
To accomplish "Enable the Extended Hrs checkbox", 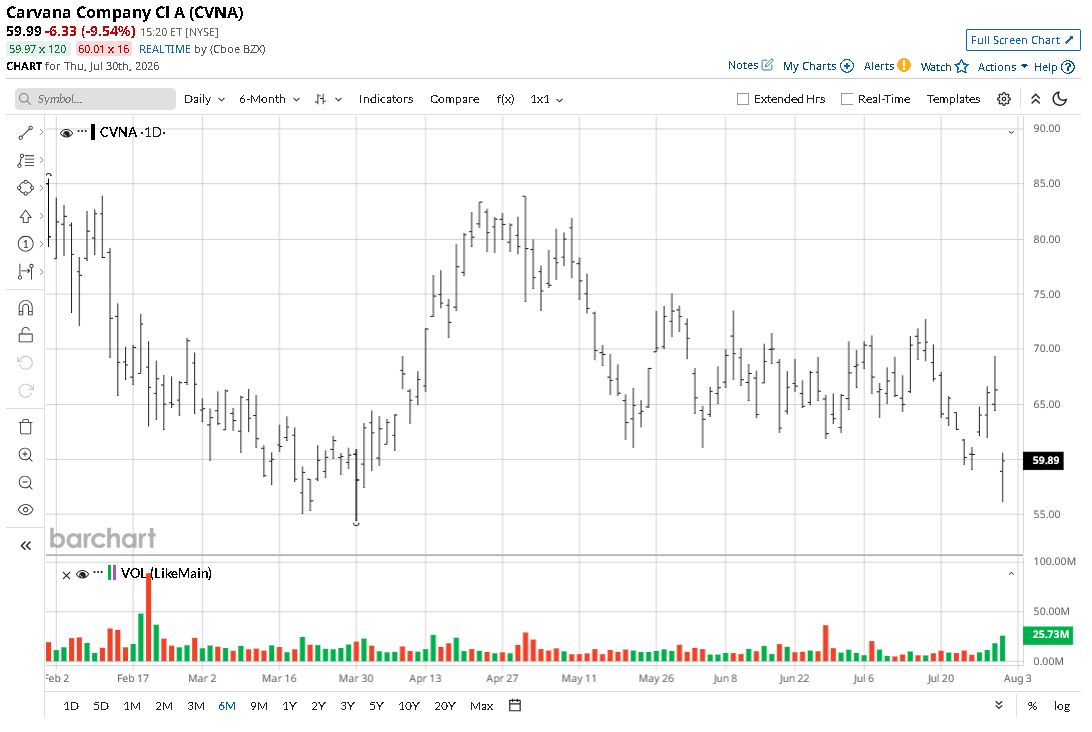I will point(743,99).
